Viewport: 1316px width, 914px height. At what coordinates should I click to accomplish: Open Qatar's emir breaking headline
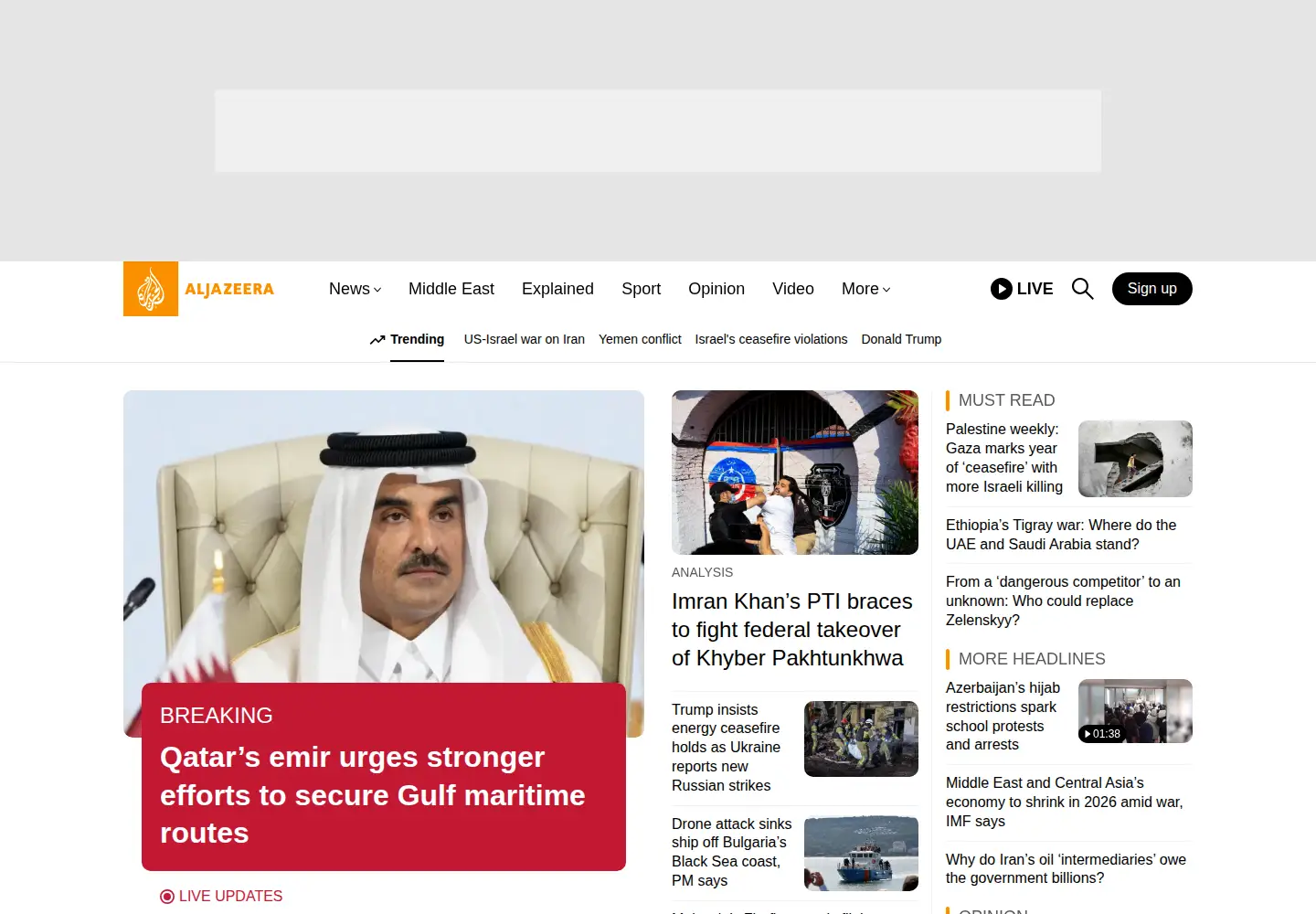373,795
